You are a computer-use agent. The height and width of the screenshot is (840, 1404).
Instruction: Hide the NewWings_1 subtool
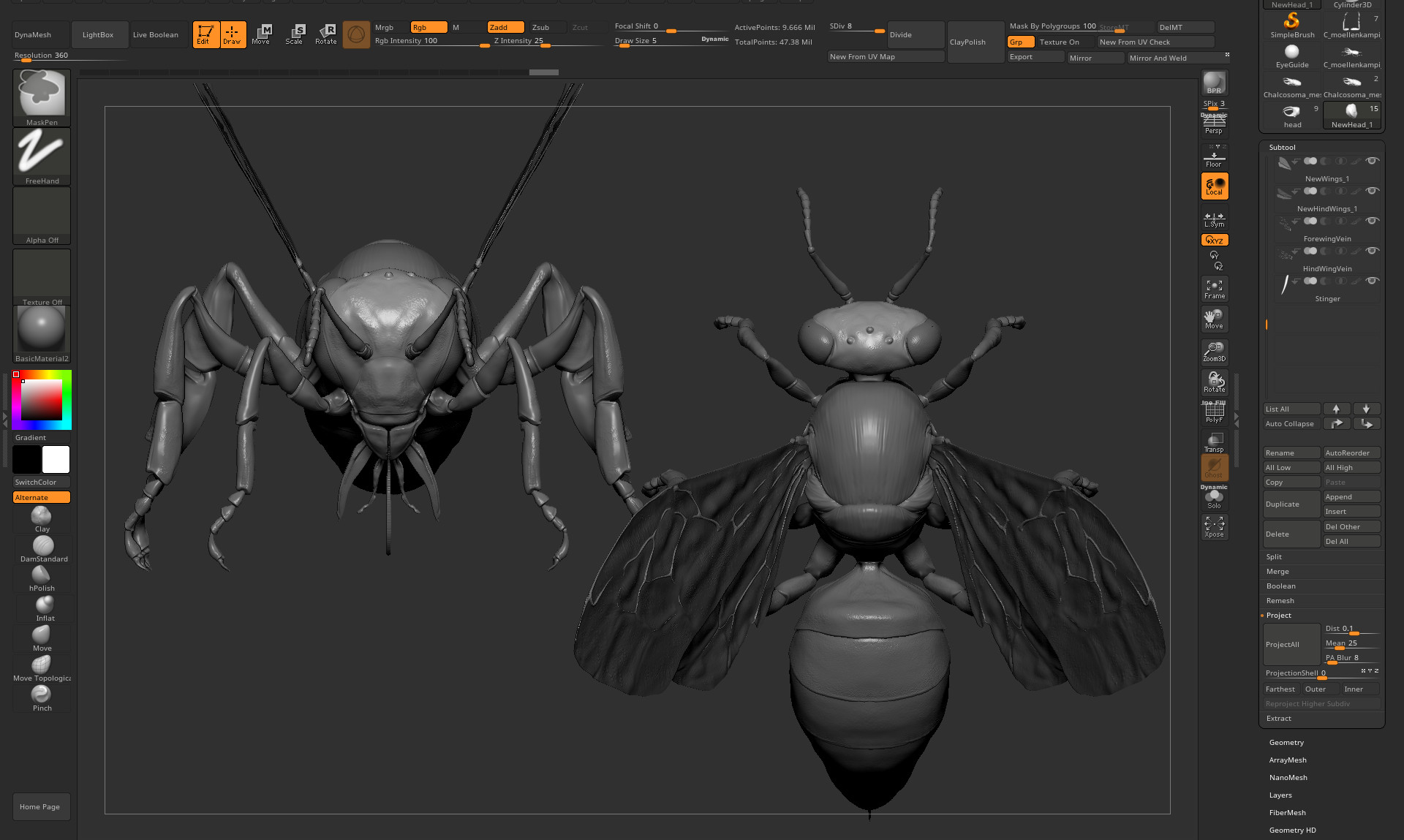click(x=1373, y=161)
